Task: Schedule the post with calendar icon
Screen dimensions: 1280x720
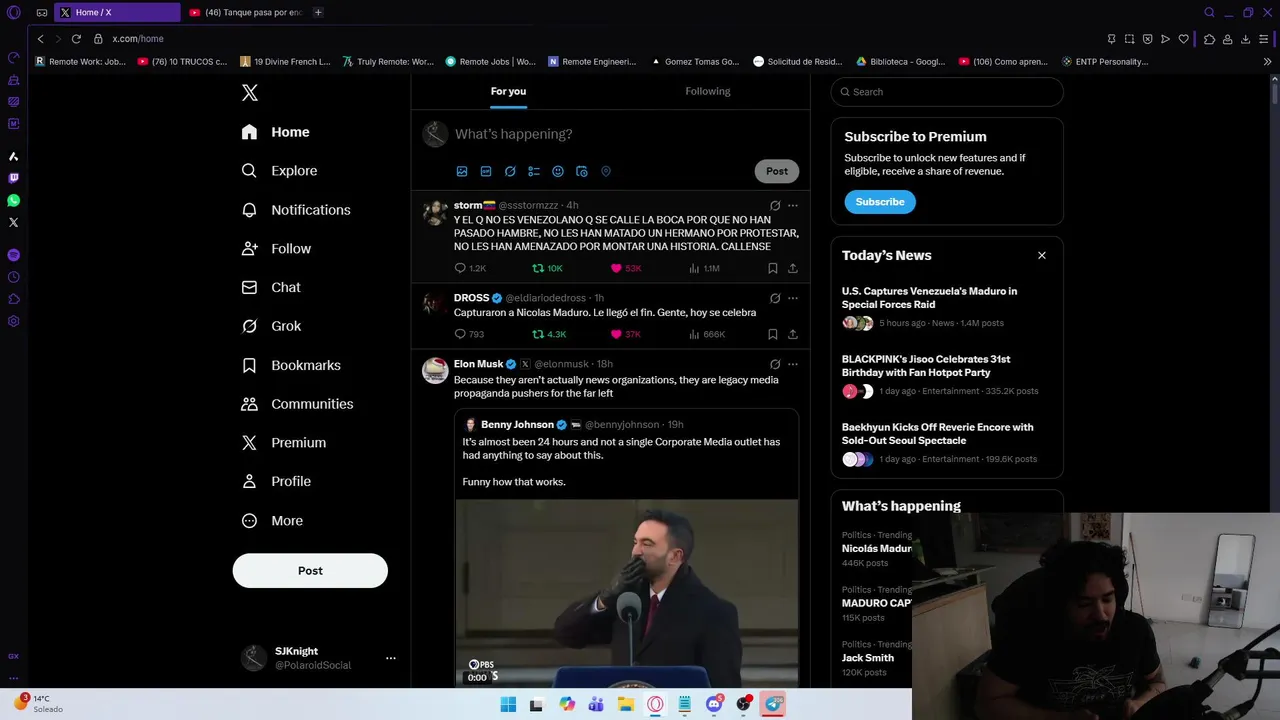Action: [582, 171]
